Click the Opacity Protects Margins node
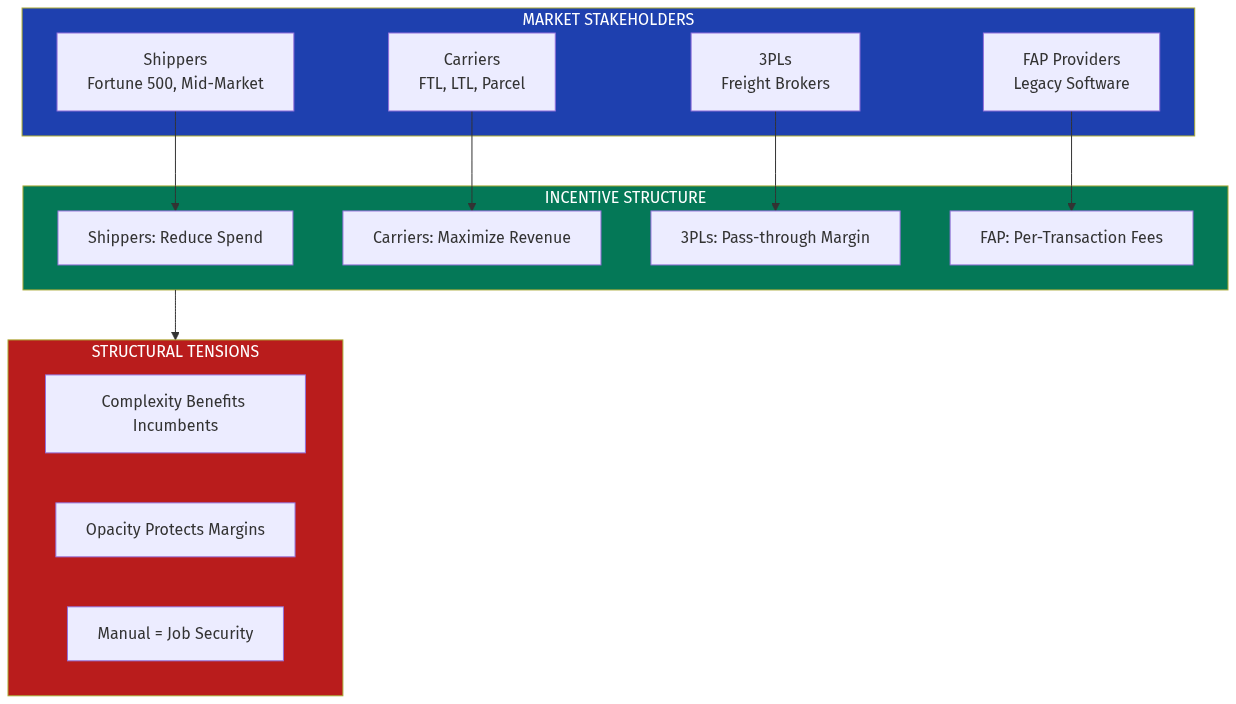The height and width of the screenshot is (704, 1236). pyautogui.click(x=175, y=529)
